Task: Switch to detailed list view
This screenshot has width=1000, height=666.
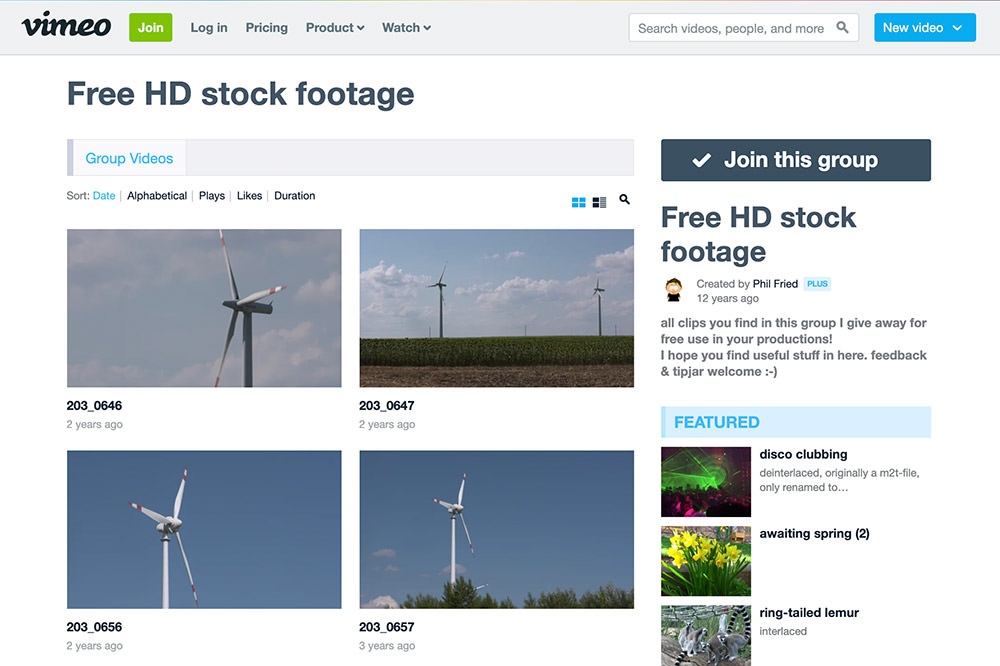Action: (x=599, y=202)
